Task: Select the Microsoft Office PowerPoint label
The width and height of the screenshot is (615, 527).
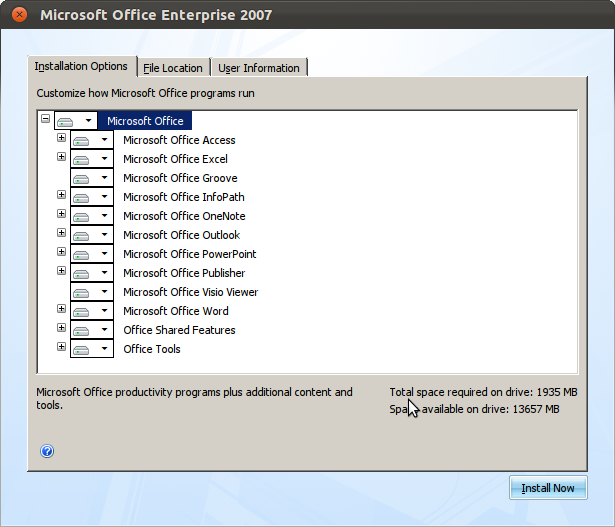Action: coord(189,254)
